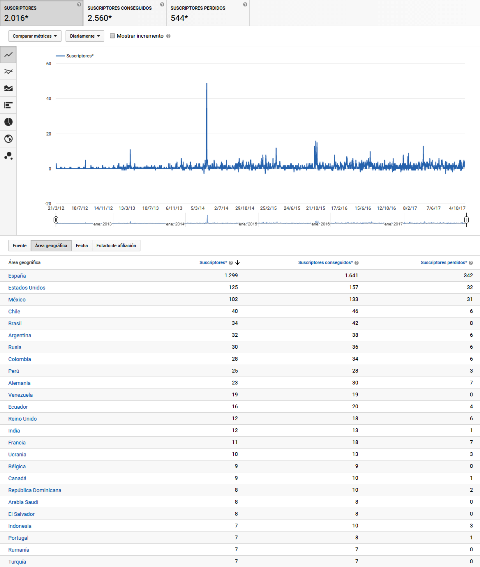Open México country link

click(17, 300)
